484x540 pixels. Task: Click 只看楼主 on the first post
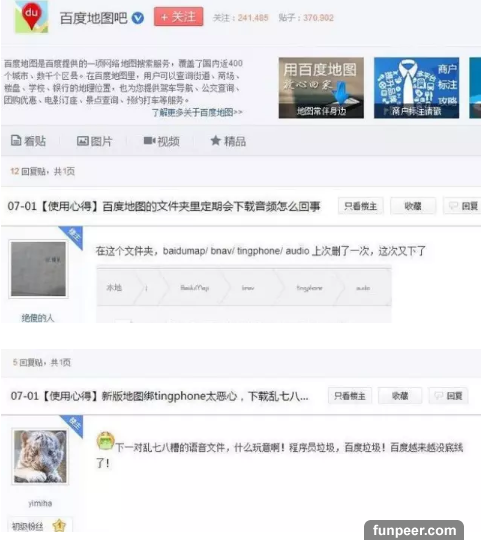(x=360, y=206)
